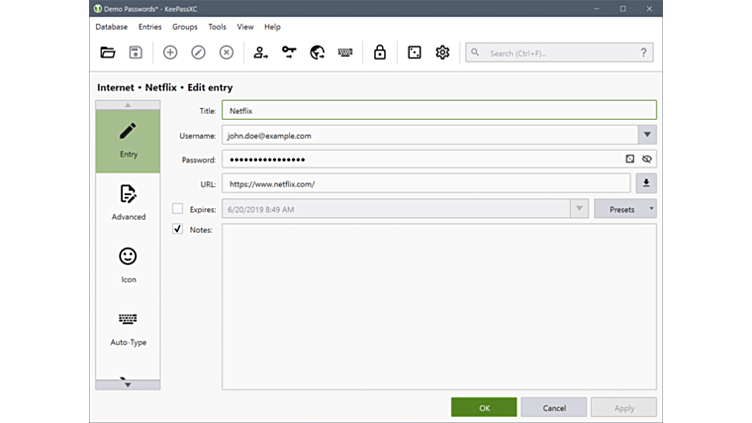Viewport: 752px width, 423px height.
Task: Open the password generator dice icon
Action: coord(414,53)
